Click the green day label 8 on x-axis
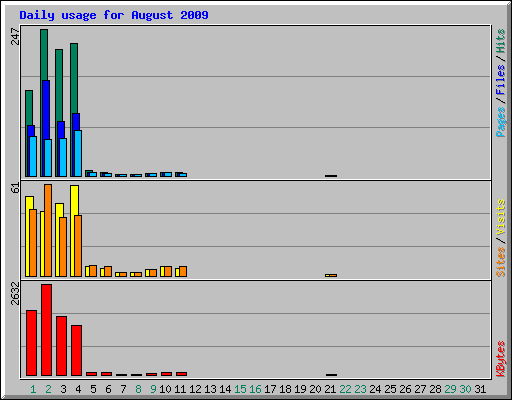 click(x=138, y=389)
